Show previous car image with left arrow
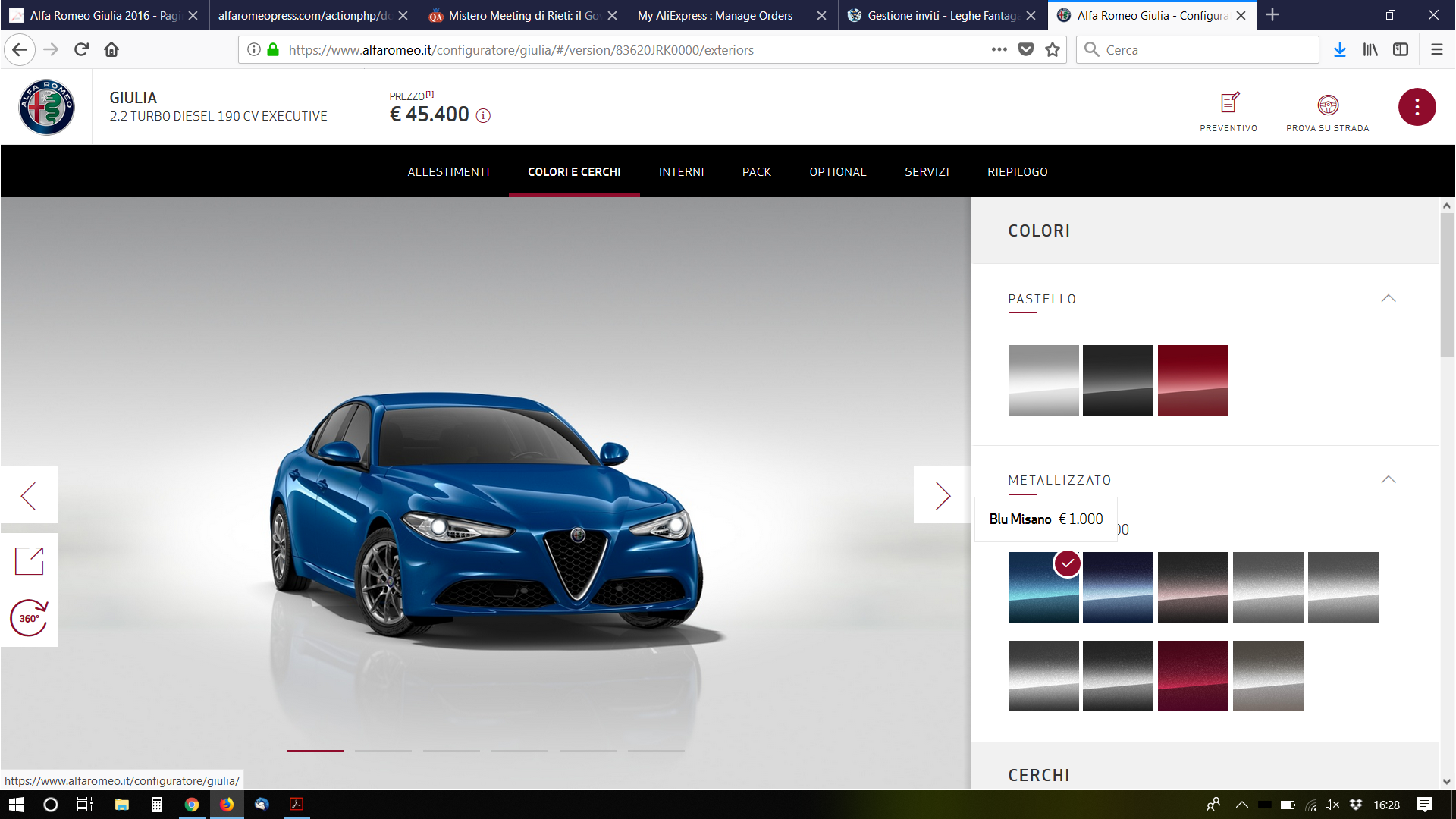Image resolution: width=1456 pixels, height=819 pixels. click(x=29, y=496)
